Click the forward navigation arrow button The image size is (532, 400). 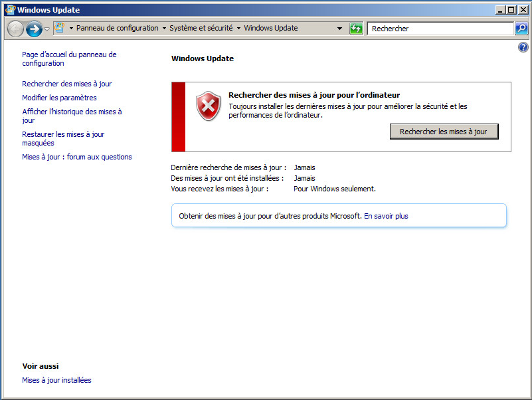point(34,29)
